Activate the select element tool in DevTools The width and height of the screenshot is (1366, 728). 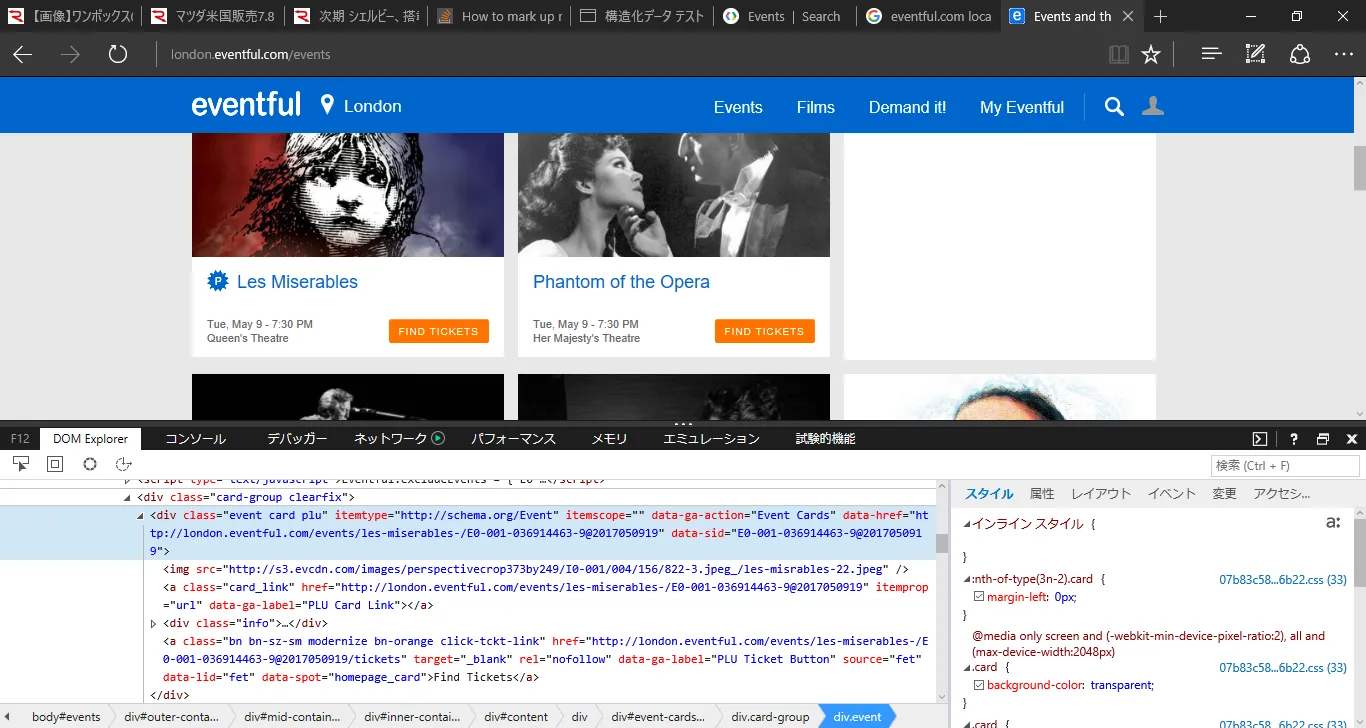[x=21, y=464]
